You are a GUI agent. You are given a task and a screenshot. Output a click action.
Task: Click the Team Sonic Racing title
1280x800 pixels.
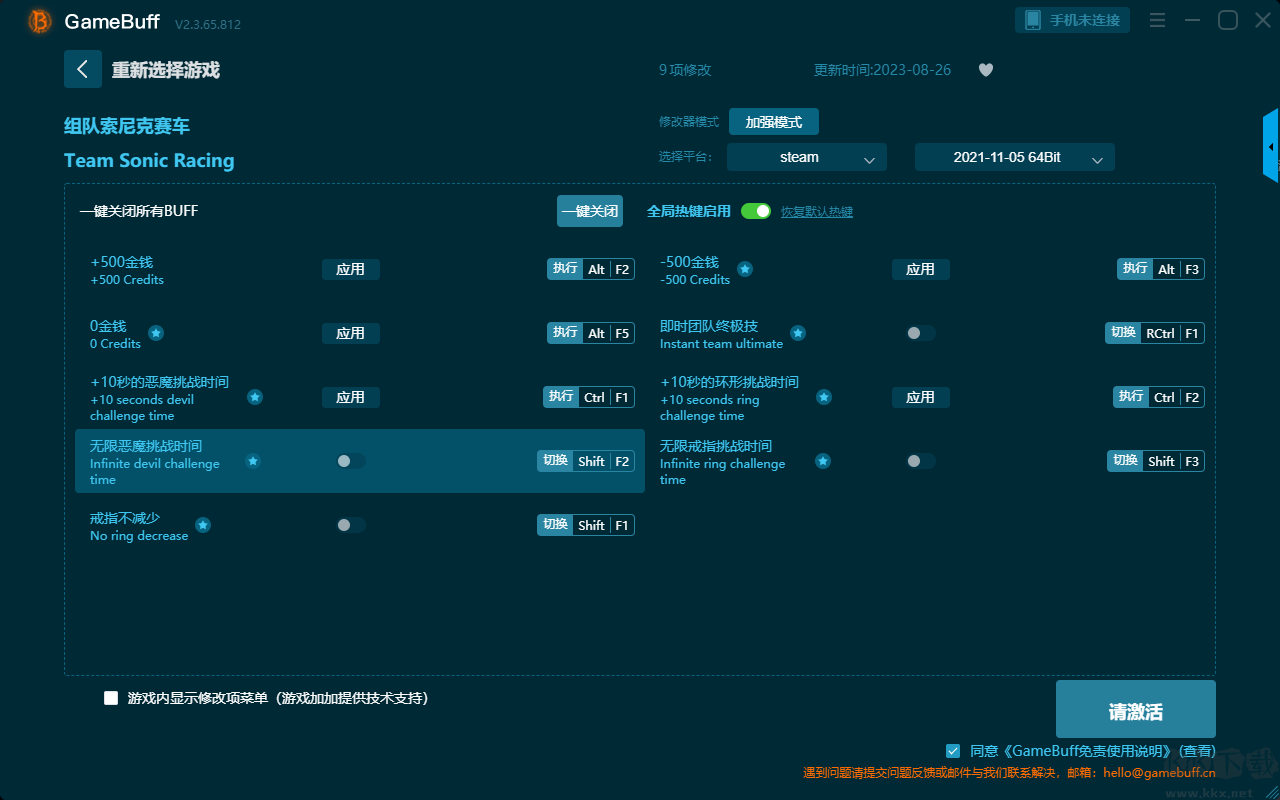149,160
